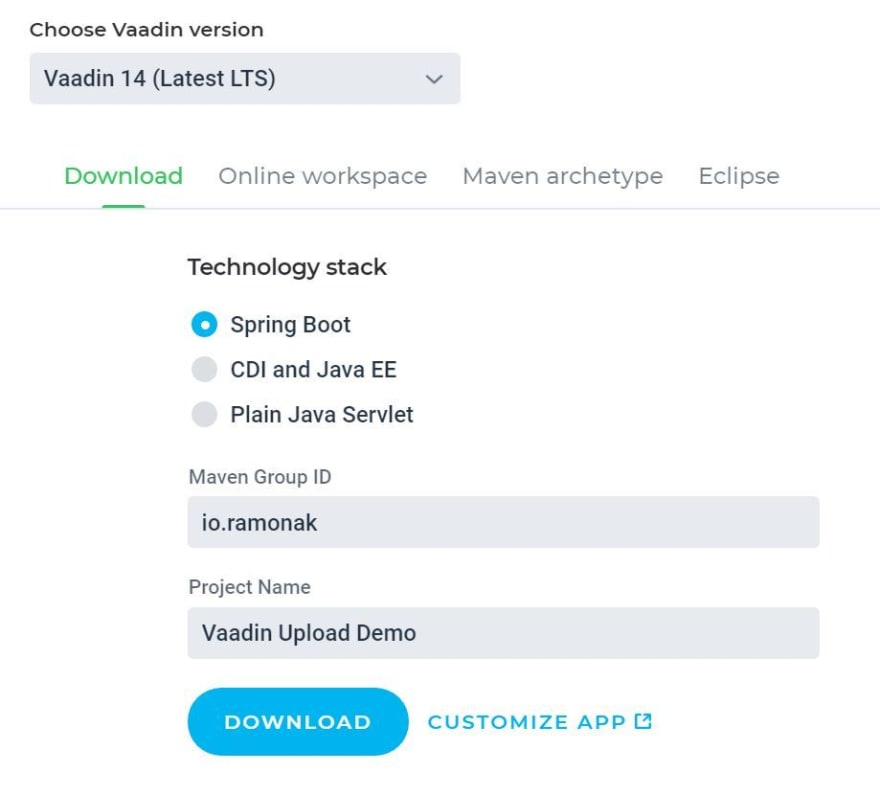Choose the CDI and Java EE stack

pyautogui.click(x=204, y=369)
